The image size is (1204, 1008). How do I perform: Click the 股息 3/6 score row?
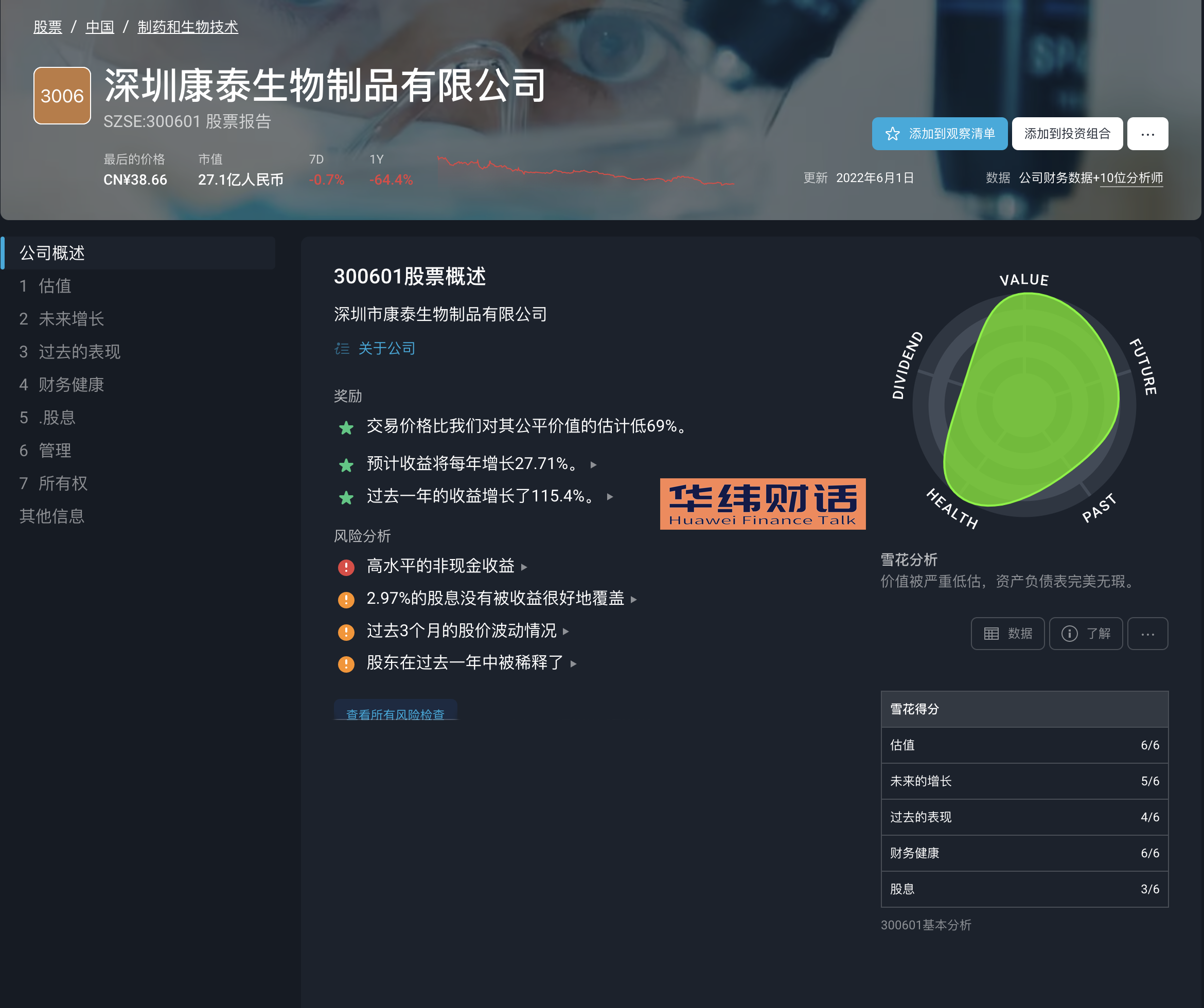tap(1024, 889)
